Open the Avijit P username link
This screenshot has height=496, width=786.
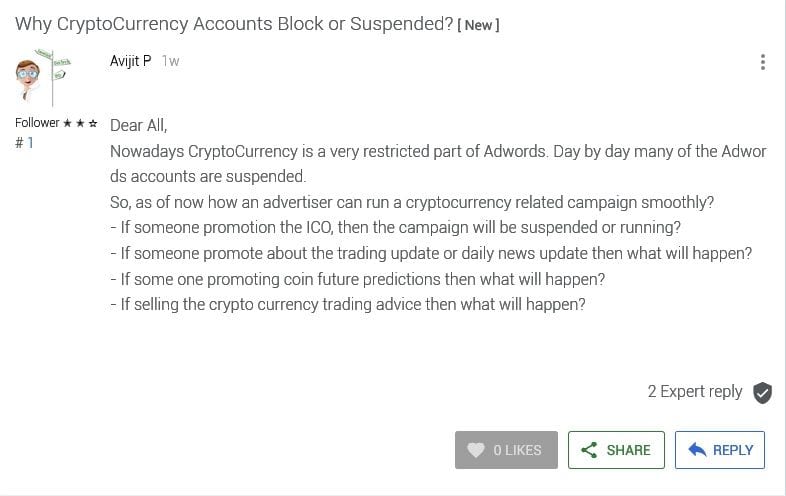coord(130,61)
